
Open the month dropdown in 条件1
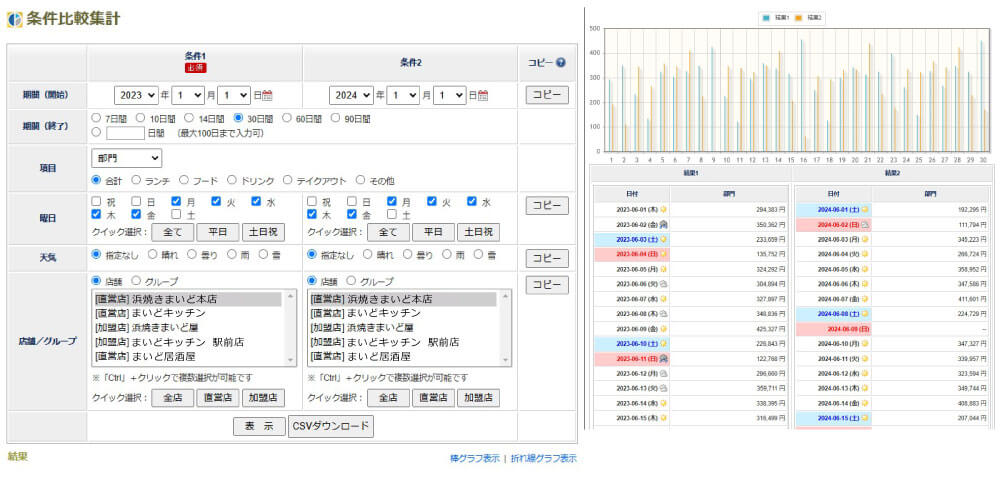[188, 96]
